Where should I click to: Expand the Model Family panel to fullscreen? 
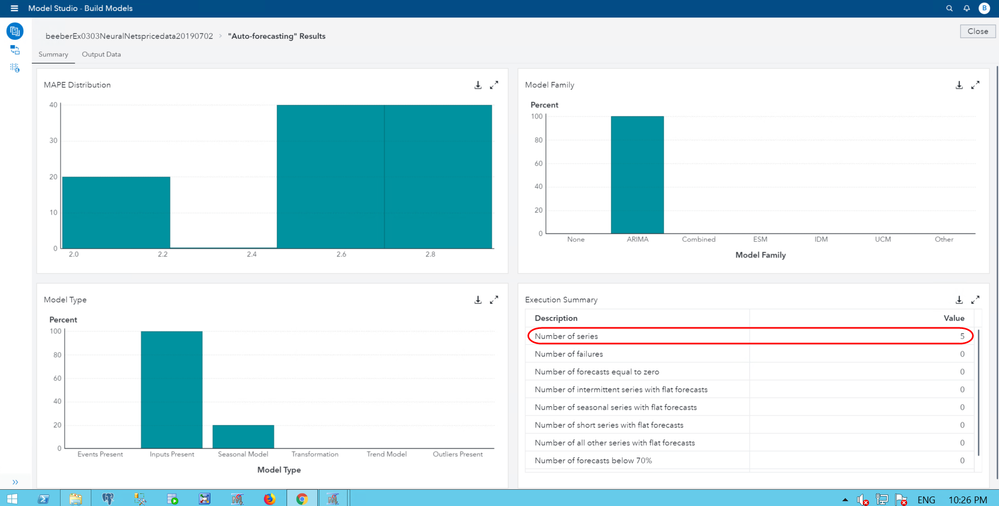(x=975, y=85)
